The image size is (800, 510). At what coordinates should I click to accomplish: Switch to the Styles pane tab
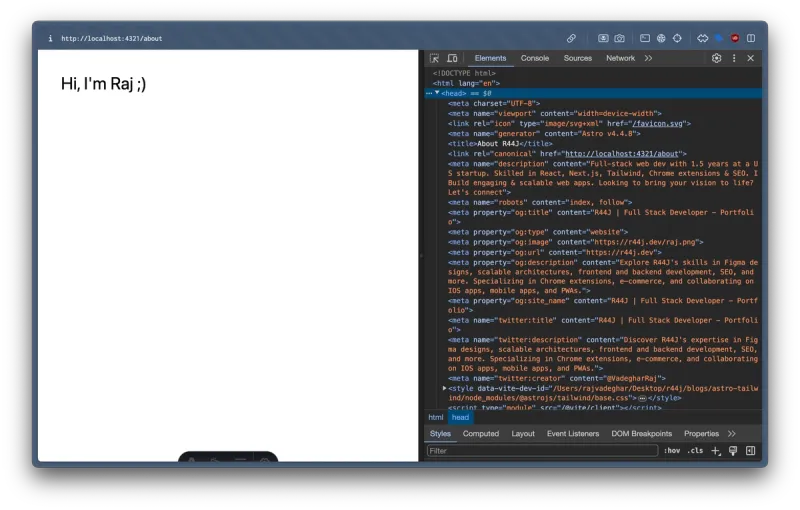(x=440, y=434)
